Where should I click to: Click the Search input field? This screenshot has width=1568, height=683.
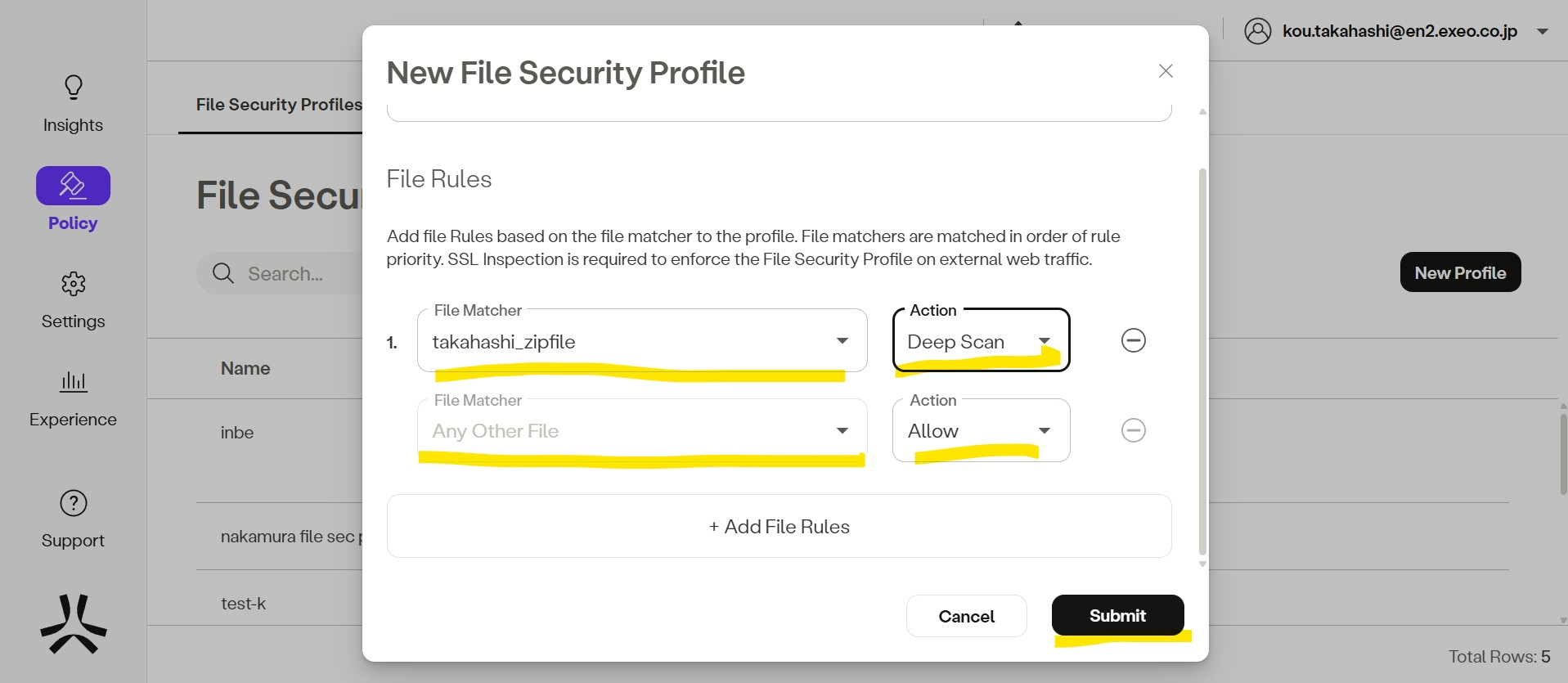[294, 274]
